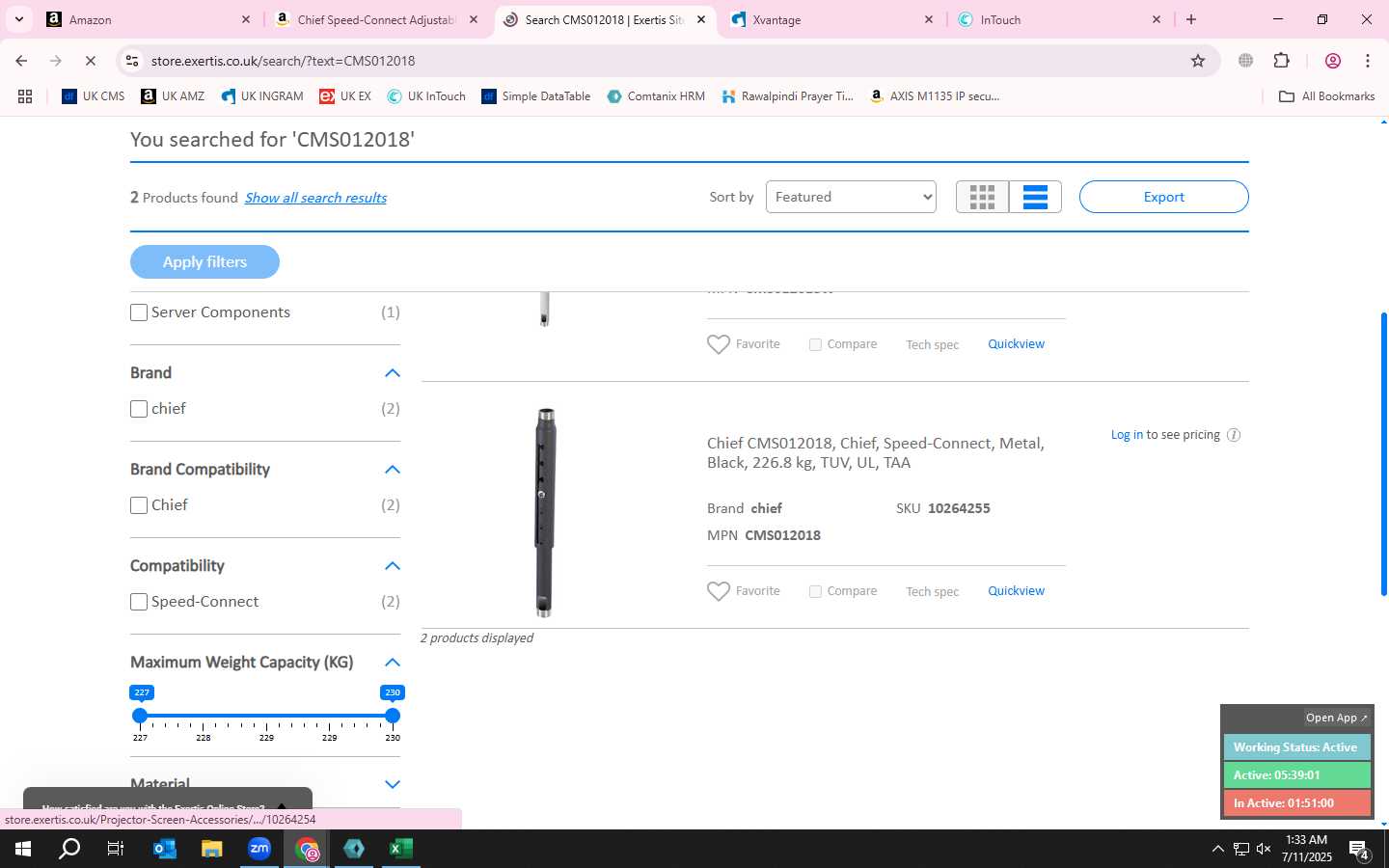Viewport: 1389px width, 868px height.
Task: Collapse the Compatibility filter section
Action: tap(392, 566)
